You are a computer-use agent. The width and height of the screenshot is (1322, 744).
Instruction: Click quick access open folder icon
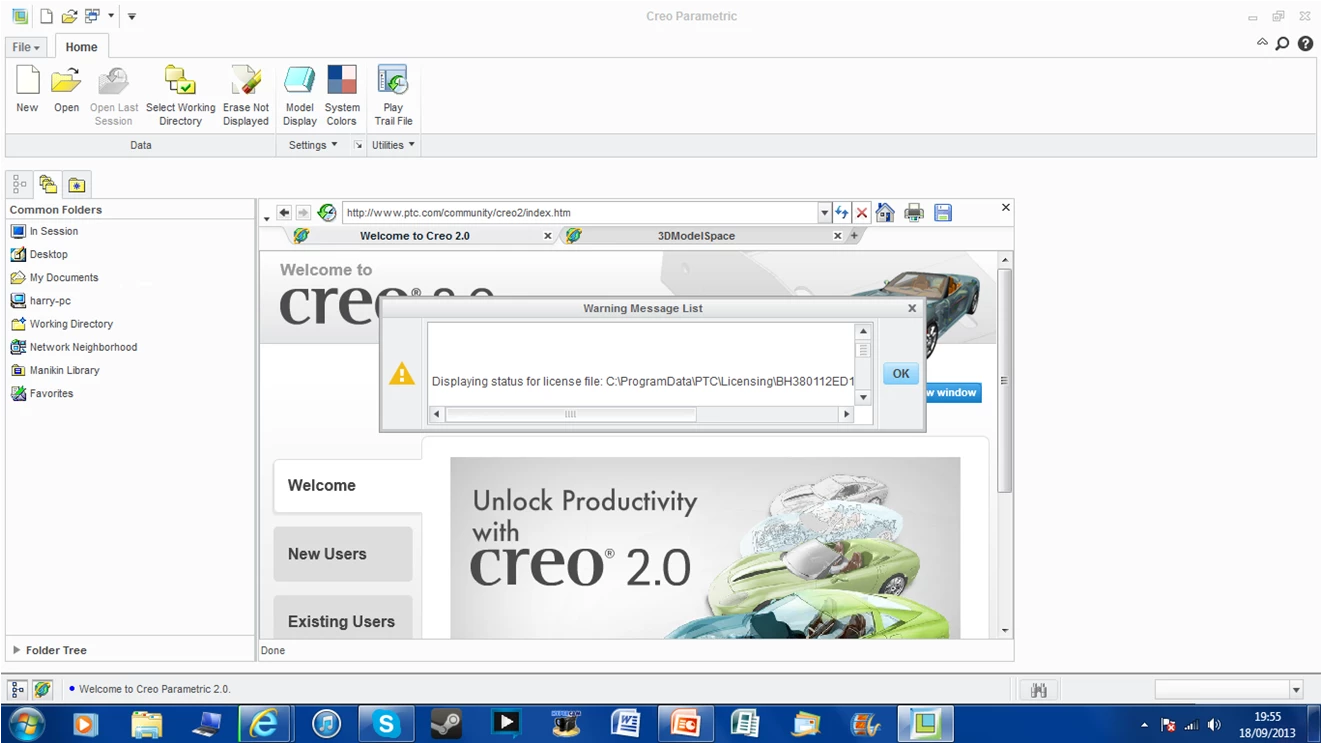69,17
